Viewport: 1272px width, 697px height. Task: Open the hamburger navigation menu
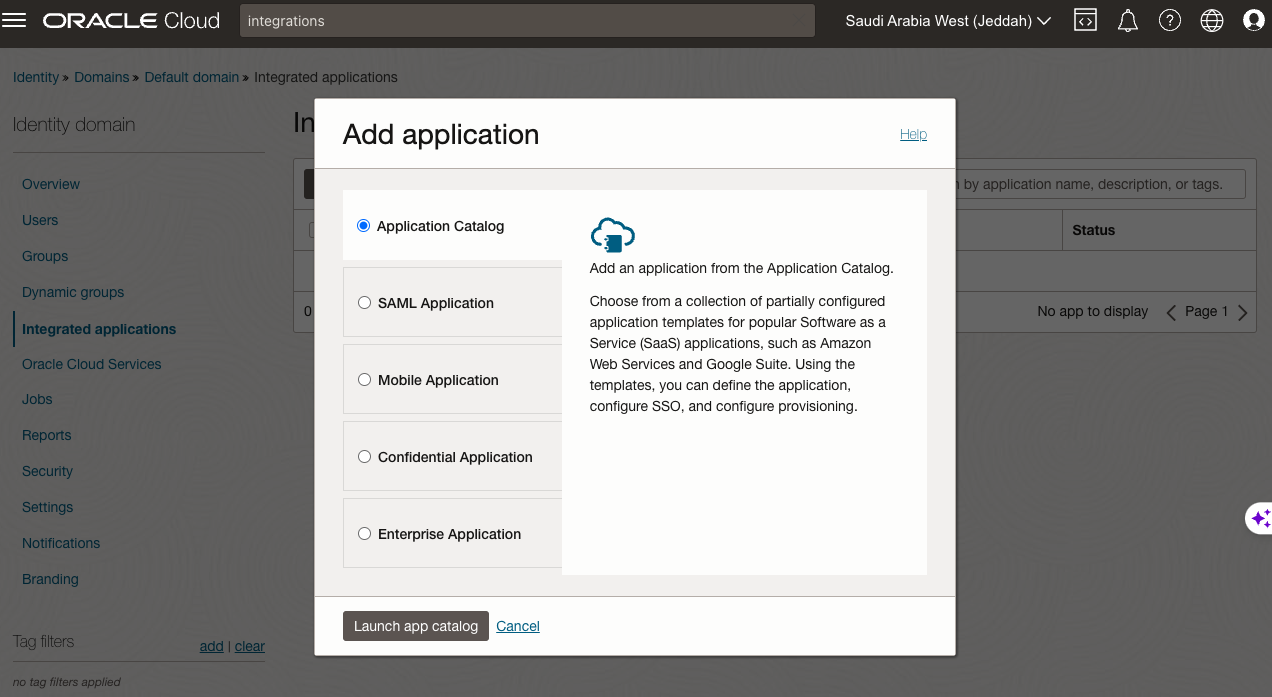pos(15,20)
